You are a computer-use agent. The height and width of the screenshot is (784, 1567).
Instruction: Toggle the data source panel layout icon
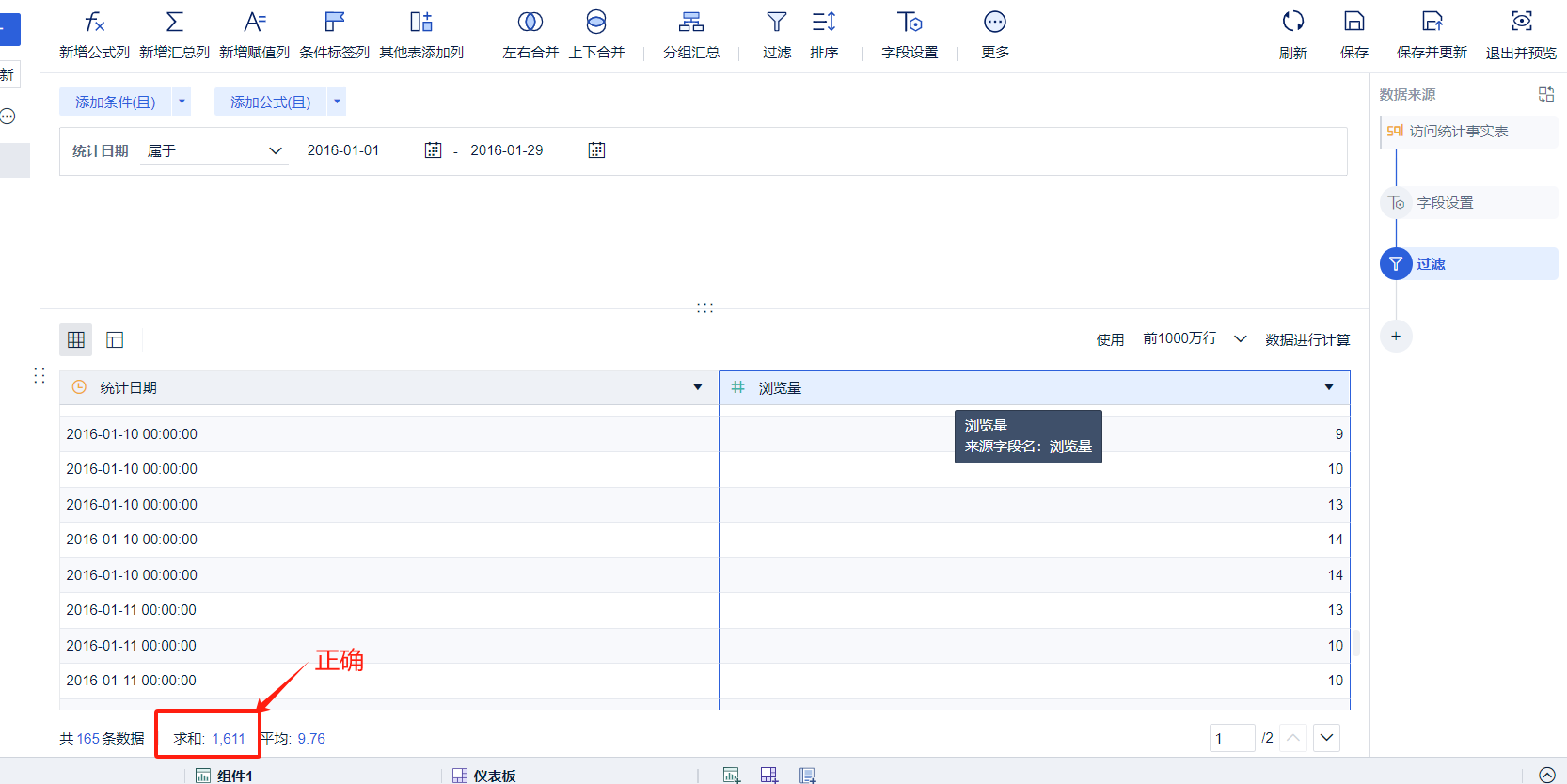pyautogui.click(x=1546, y=94)
